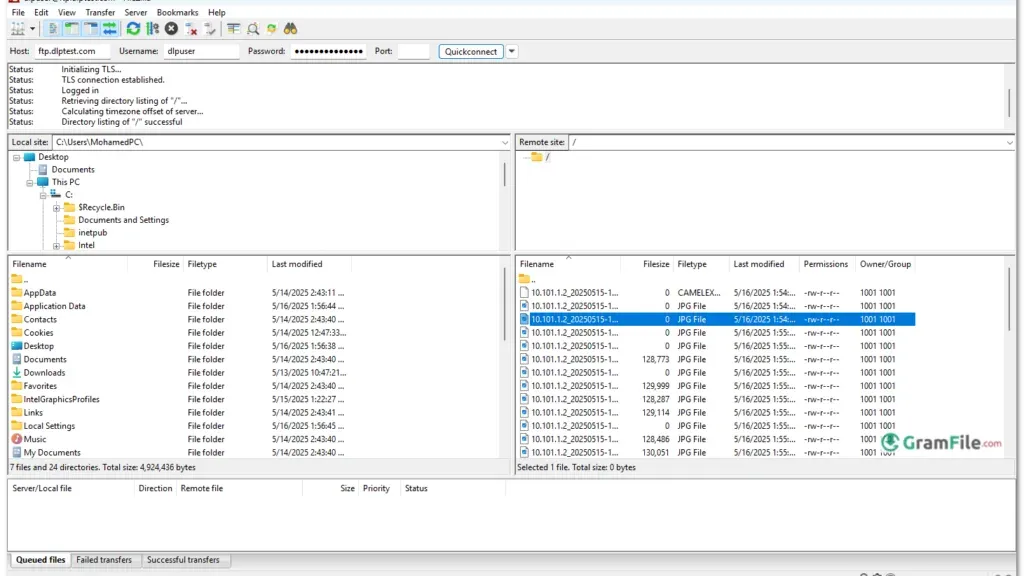Click the message log scrollbar
1024x576 pixels.
[1010, 103]
